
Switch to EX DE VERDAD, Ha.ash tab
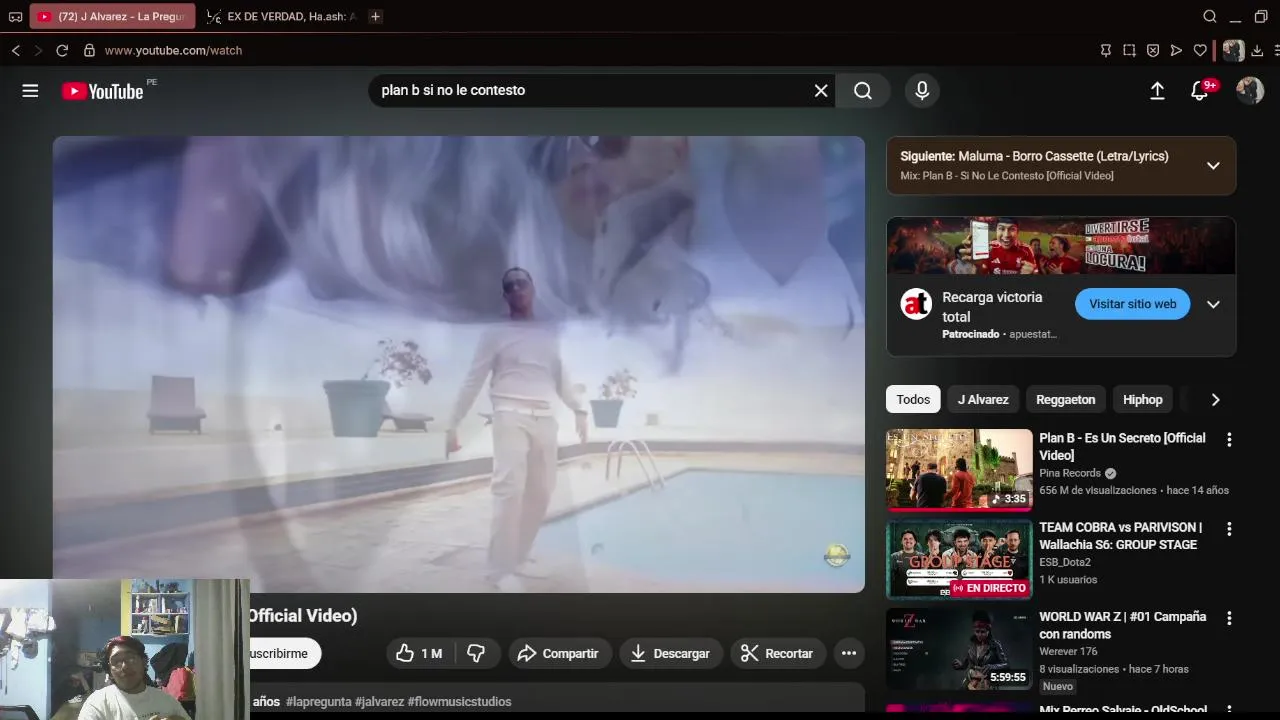281,16
